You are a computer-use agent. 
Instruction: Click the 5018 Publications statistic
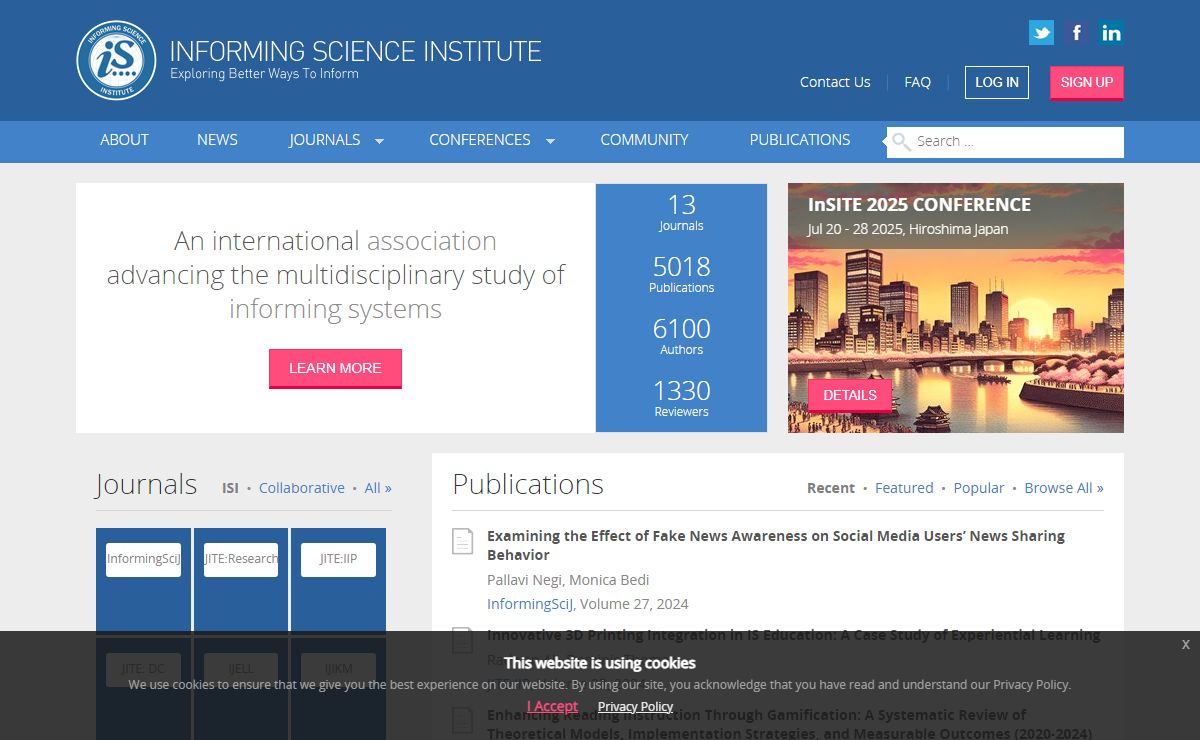coord(681,274)
